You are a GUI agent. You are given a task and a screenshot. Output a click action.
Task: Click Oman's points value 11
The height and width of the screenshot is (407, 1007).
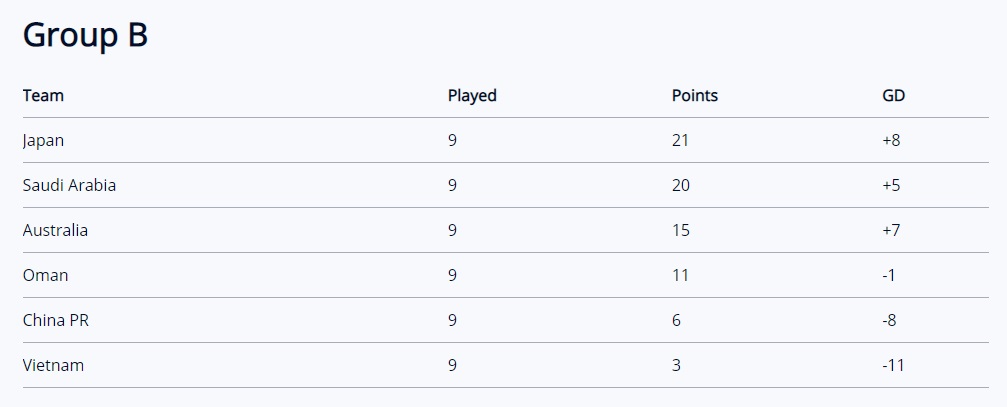click(x=680, y=275)
